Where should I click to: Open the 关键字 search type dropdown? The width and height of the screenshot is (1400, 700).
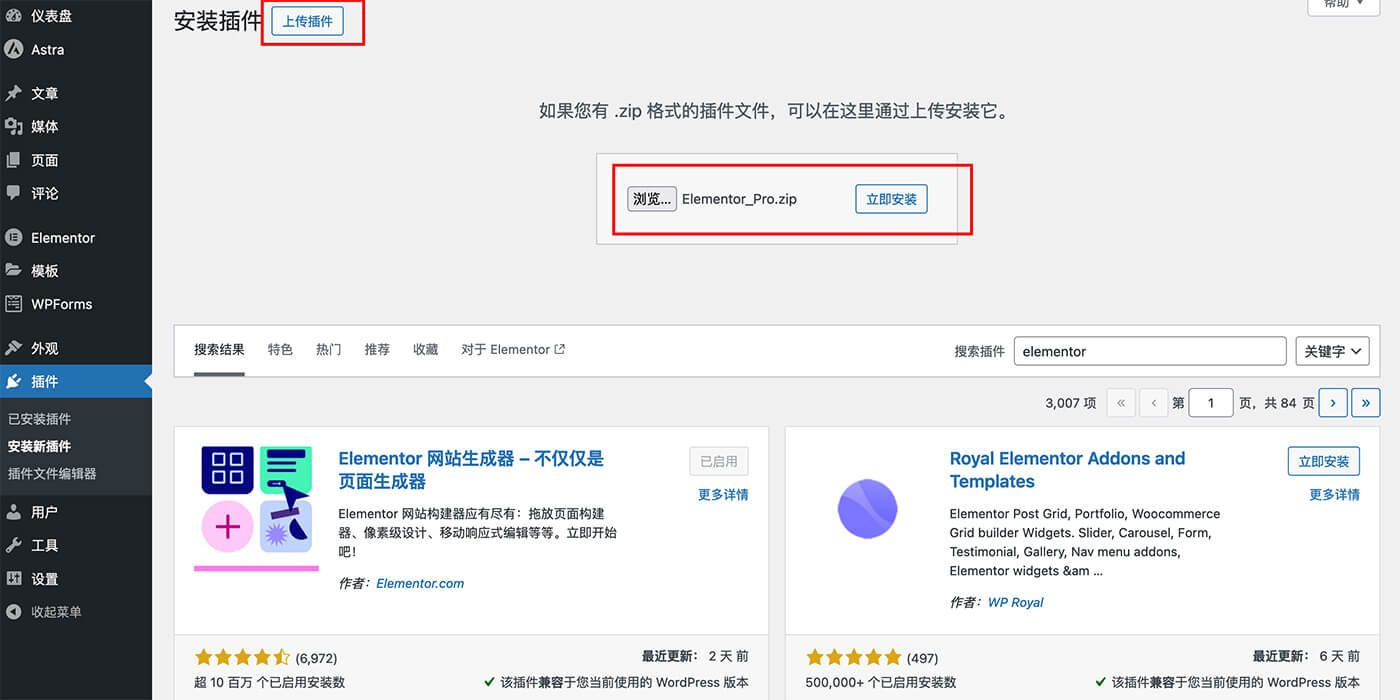pyautogui.click(x=1332, y=351)
